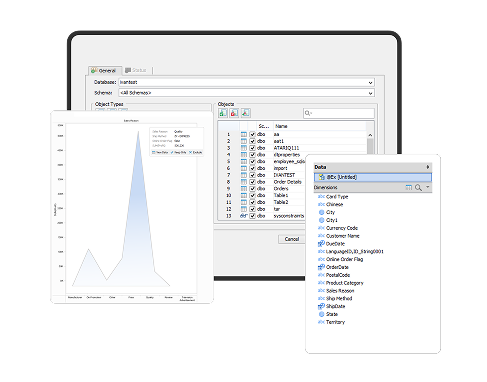Screen dimensions: 487x382
Task: Expand the Data panel arrow
Action: coord(428,167)
